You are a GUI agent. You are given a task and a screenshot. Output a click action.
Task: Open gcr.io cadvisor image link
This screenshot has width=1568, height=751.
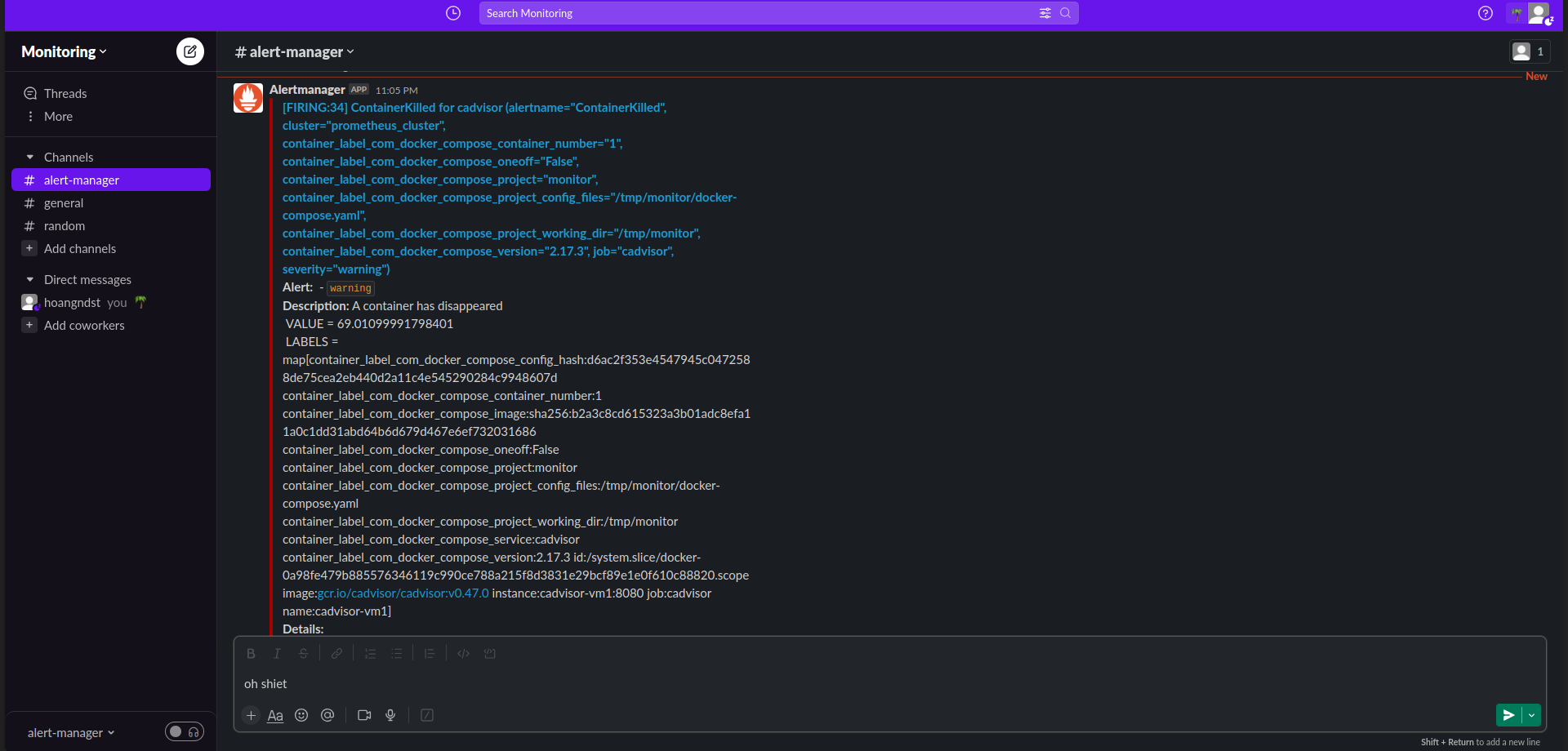click(x=403, y=593)
